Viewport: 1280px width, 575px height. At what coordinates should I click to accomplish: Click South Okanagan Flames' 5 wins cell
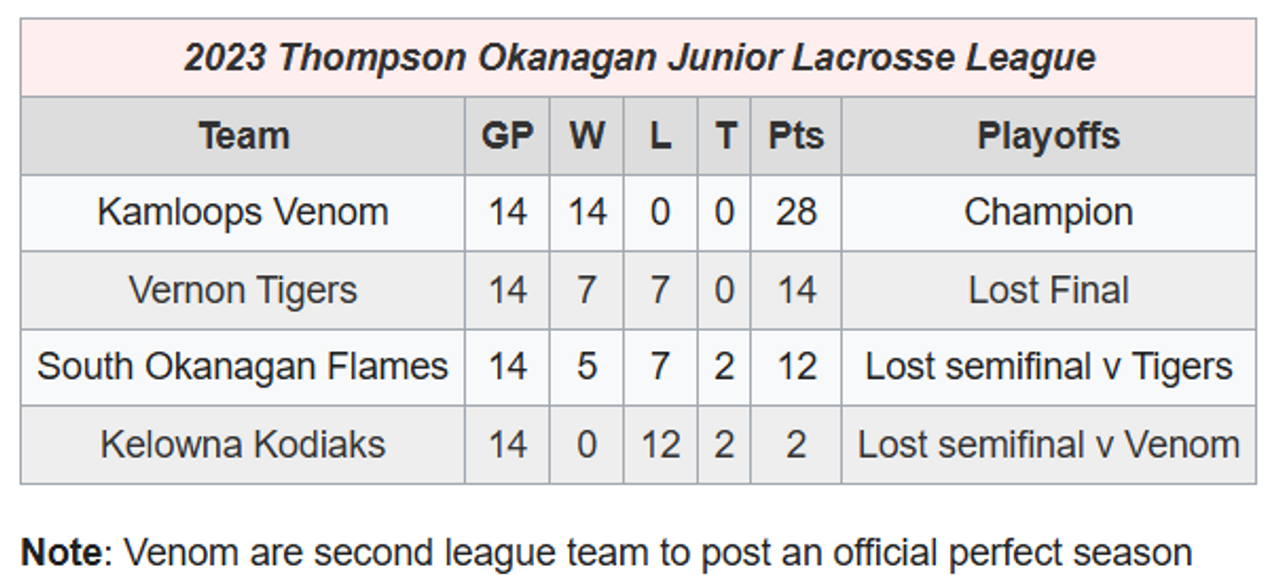coord(586,367)
